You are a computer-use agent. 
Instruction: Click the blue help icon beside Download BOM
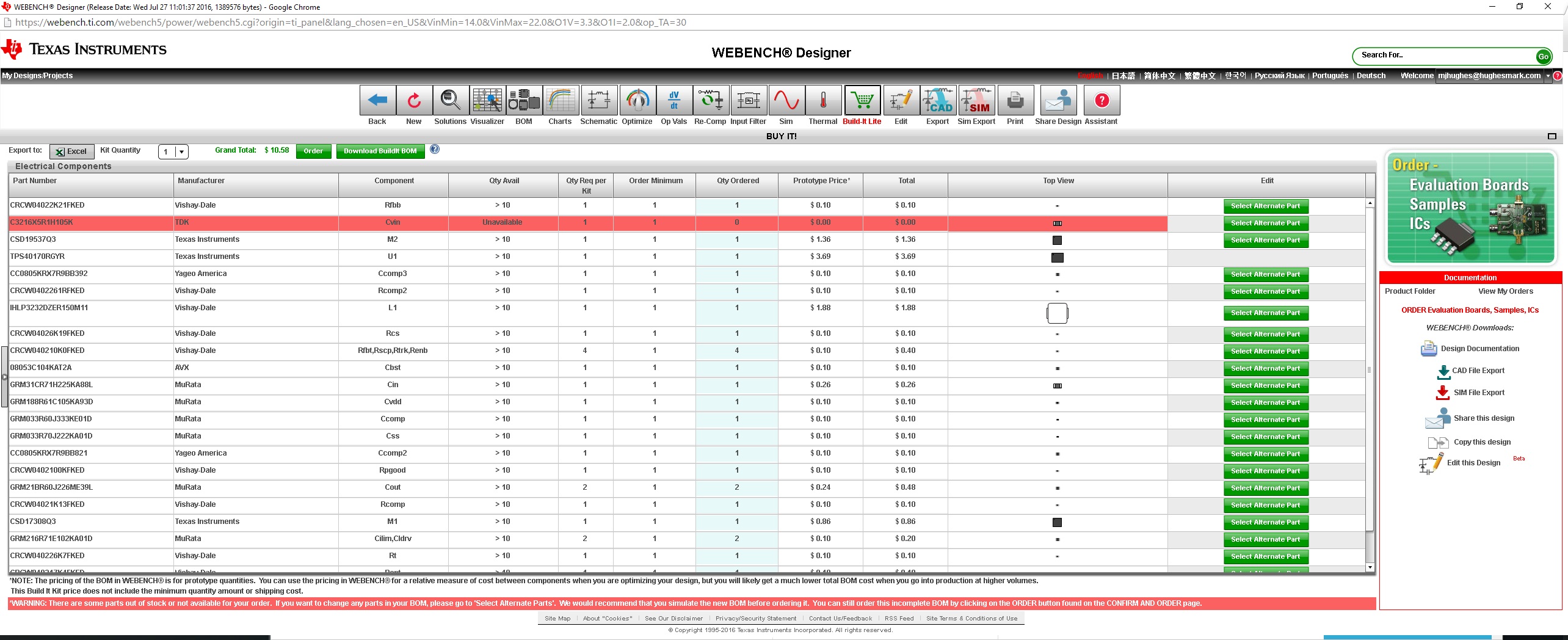tap(435, 150)
